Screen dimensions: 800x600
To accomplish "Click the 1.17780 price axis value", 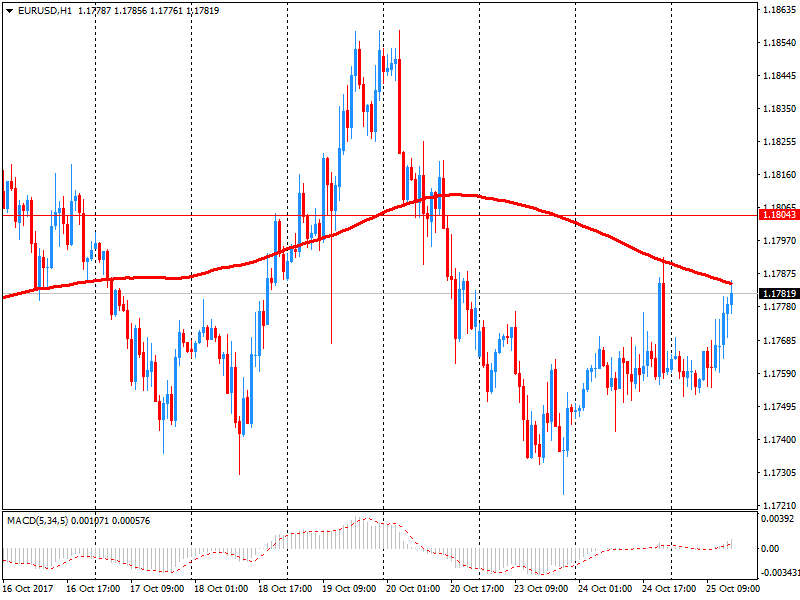I will [780, 307].
